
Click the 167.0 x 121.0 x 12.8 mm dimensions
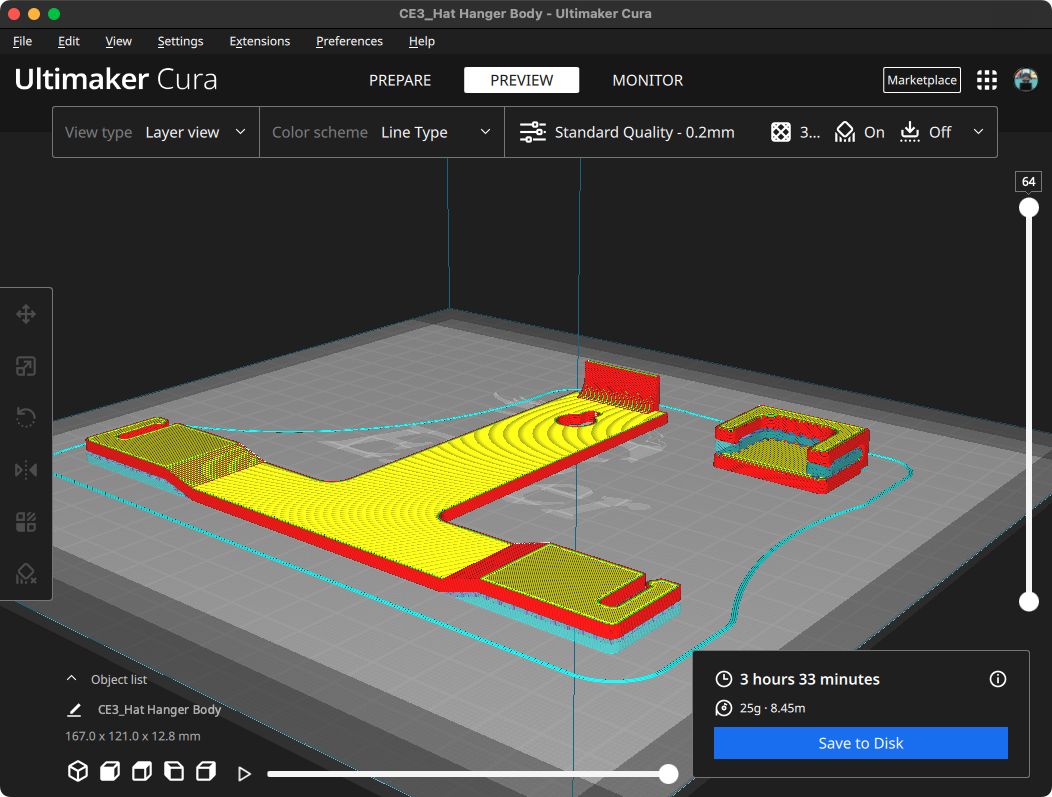[132, 736]
